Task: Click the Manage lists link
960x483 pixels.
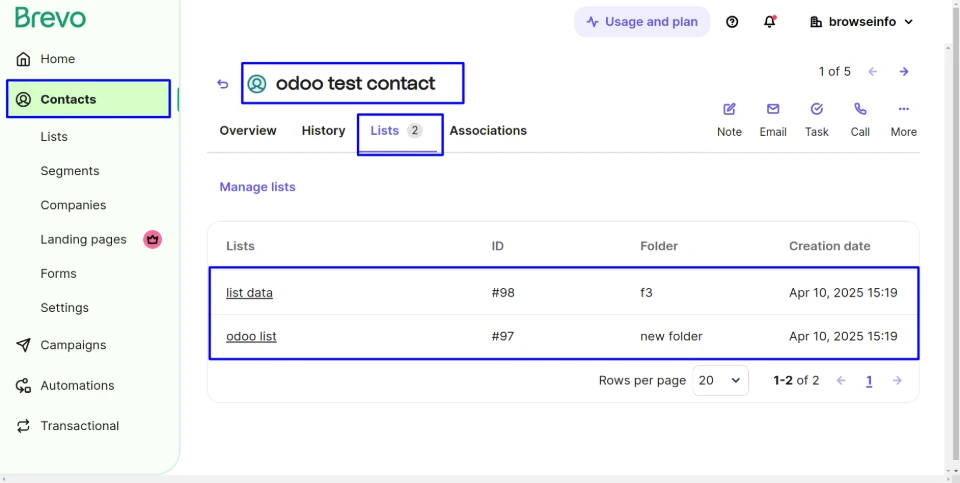Action: (257, 187)
